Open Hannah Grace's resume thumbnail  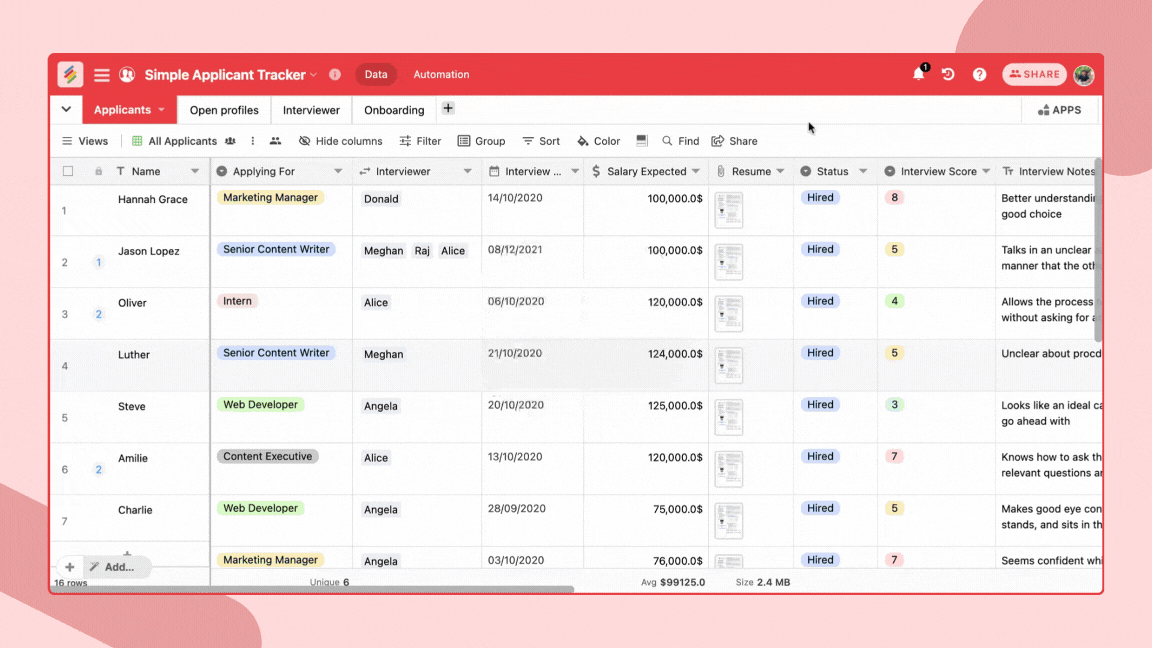coord(729,210)
